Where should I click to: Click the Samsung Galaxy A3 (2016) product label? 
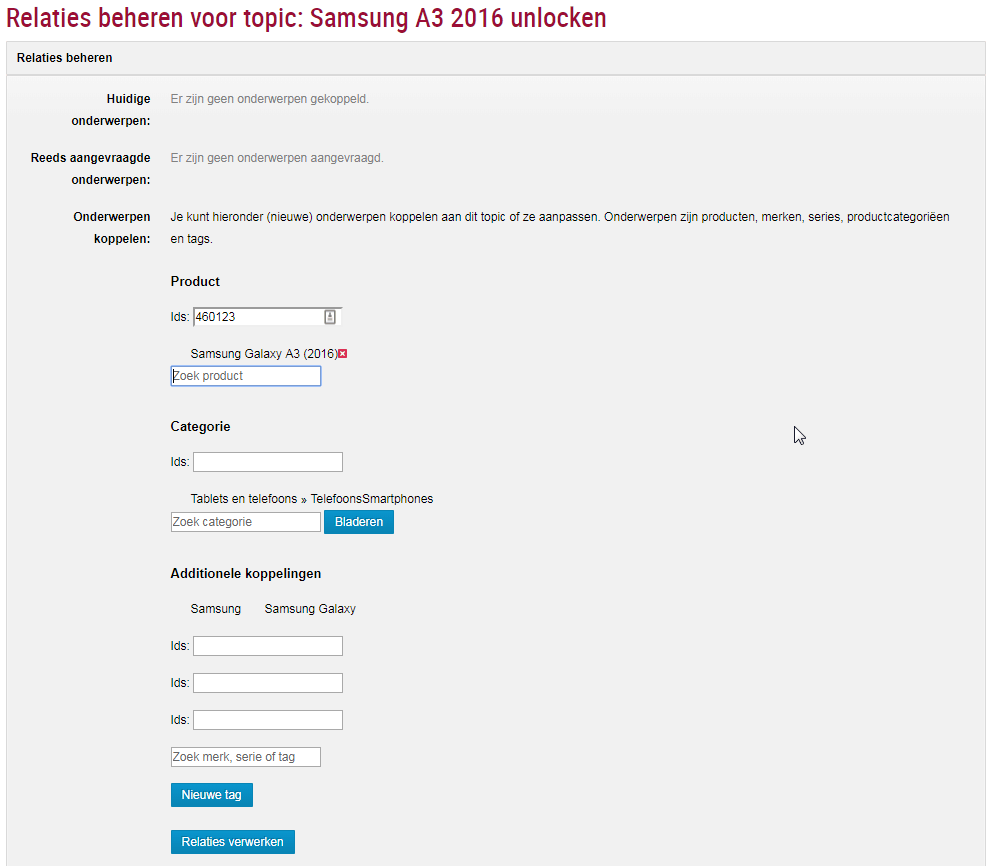click(263, 354)
